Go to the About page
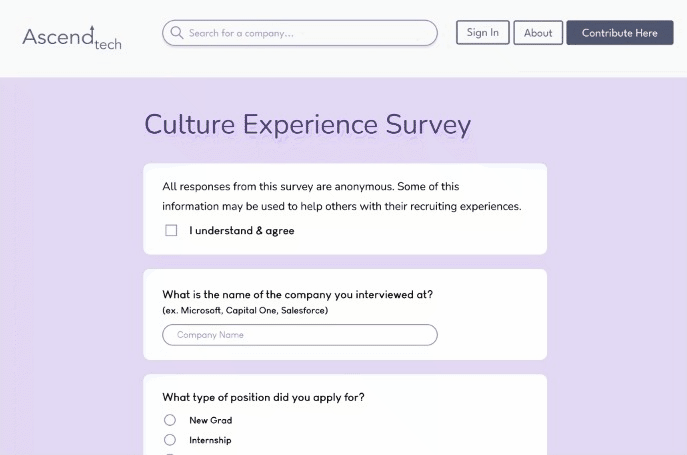Screen dimensions: 687x455 pos(538,33)
